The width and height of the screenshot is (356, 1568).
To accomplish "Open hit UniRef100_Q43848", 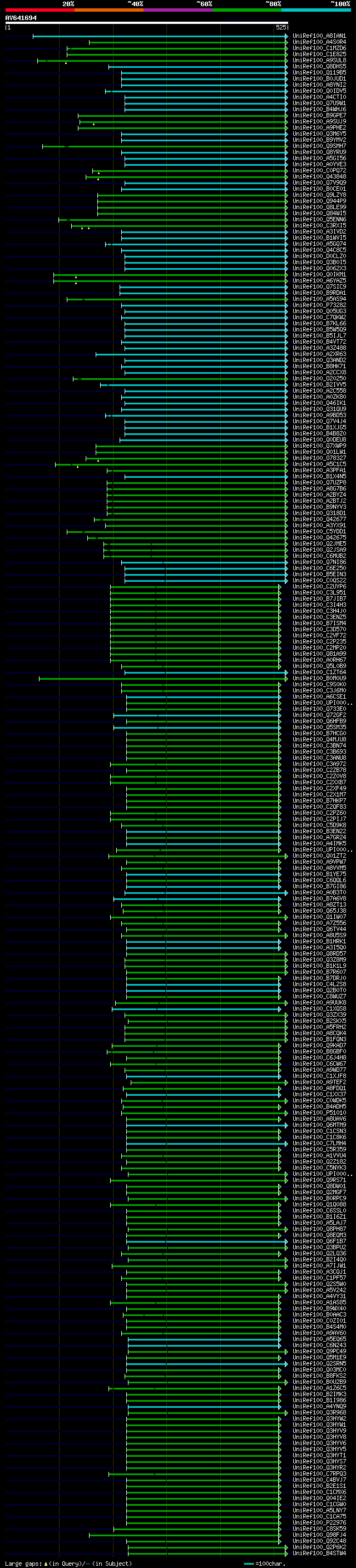I will (x=319, y=176).
